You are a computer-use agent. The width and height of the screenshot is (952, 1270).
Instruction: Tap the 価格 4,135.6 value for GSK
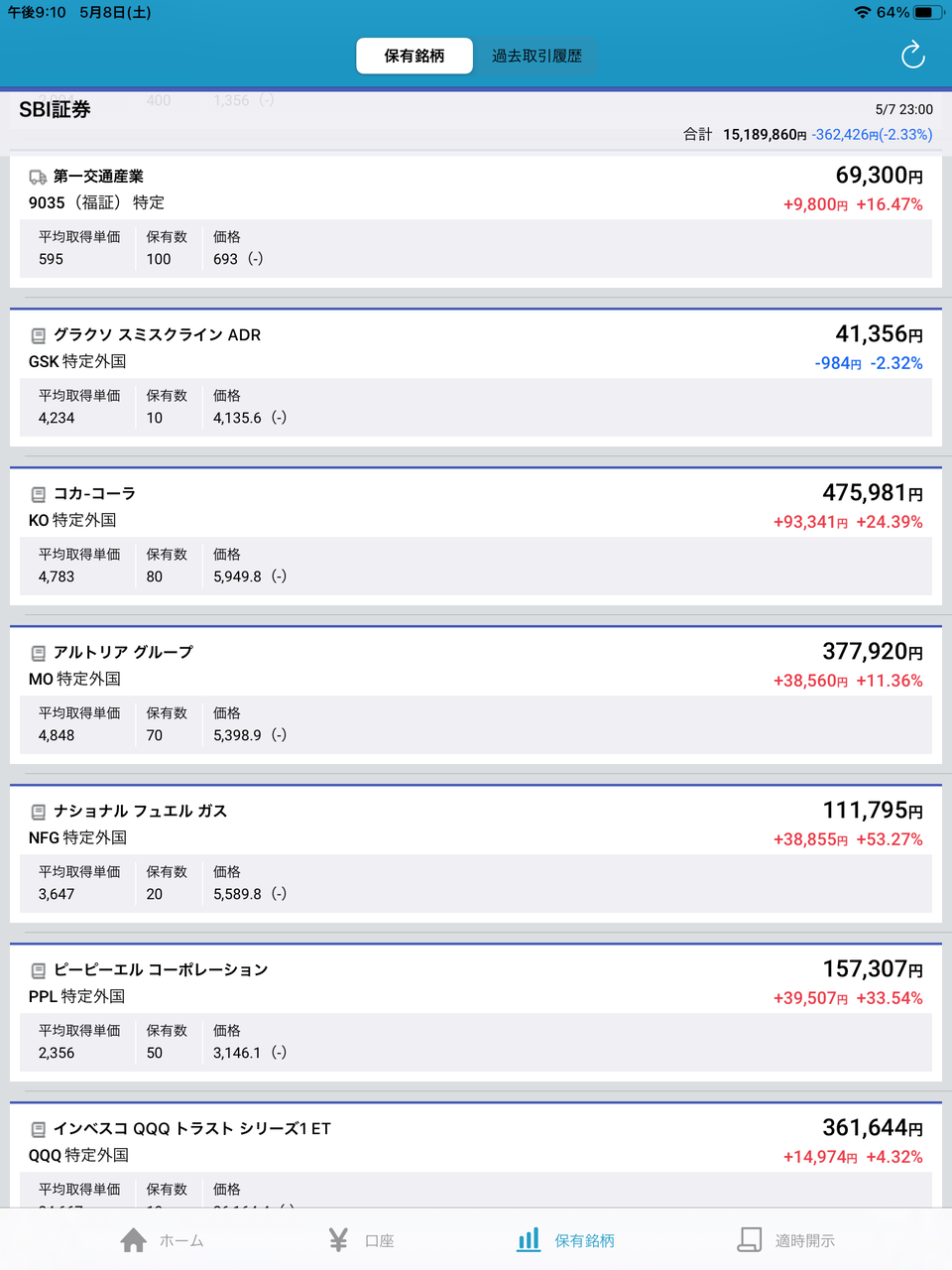(x=238, y=418)
